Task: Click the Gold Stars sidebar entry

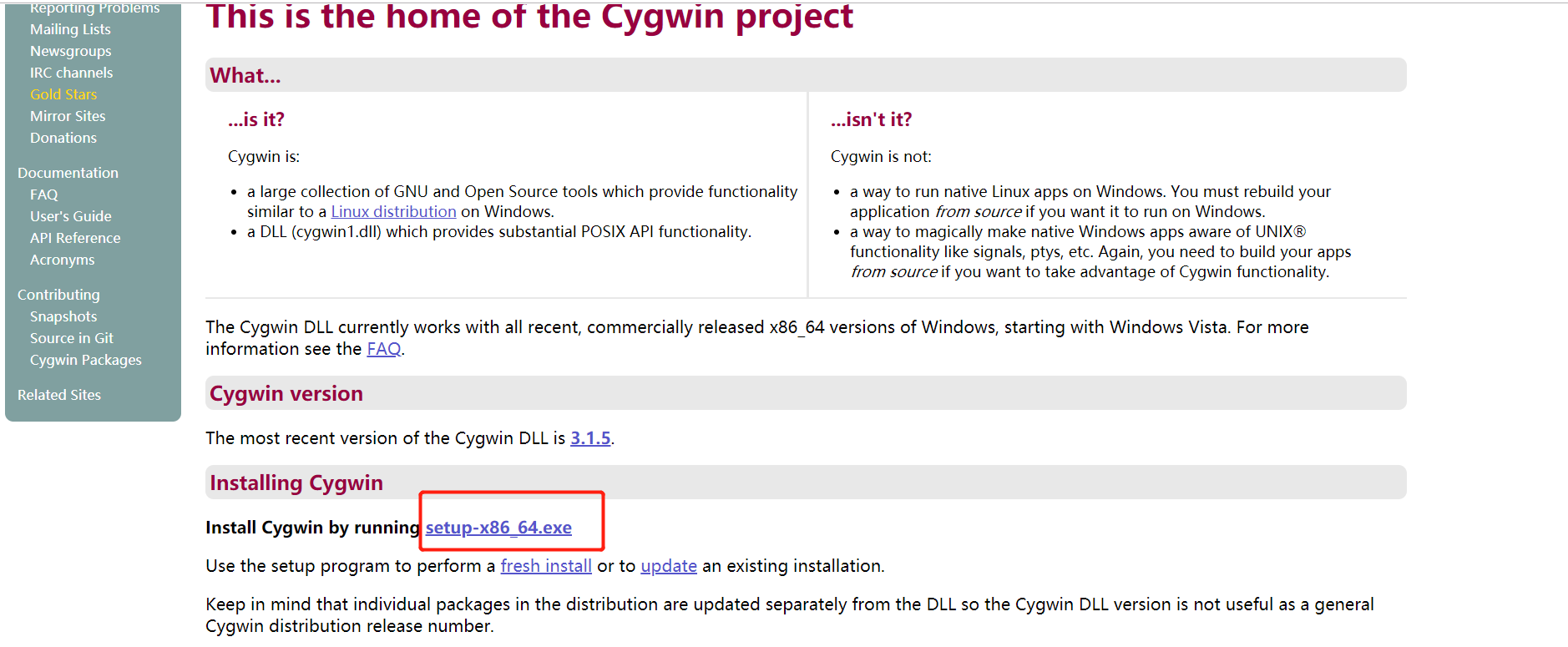Action: coord(63,94)
